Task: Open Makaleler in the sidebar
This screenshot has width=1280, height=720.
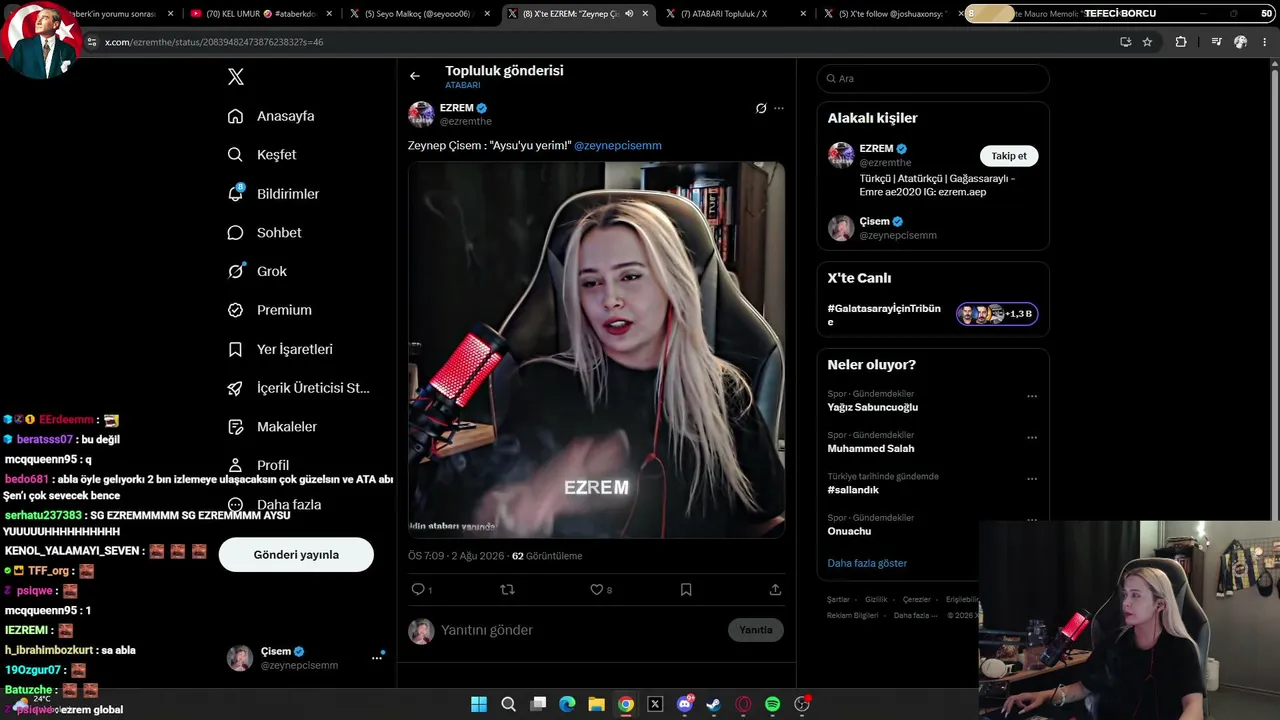Action: click(x=272, y=427)
